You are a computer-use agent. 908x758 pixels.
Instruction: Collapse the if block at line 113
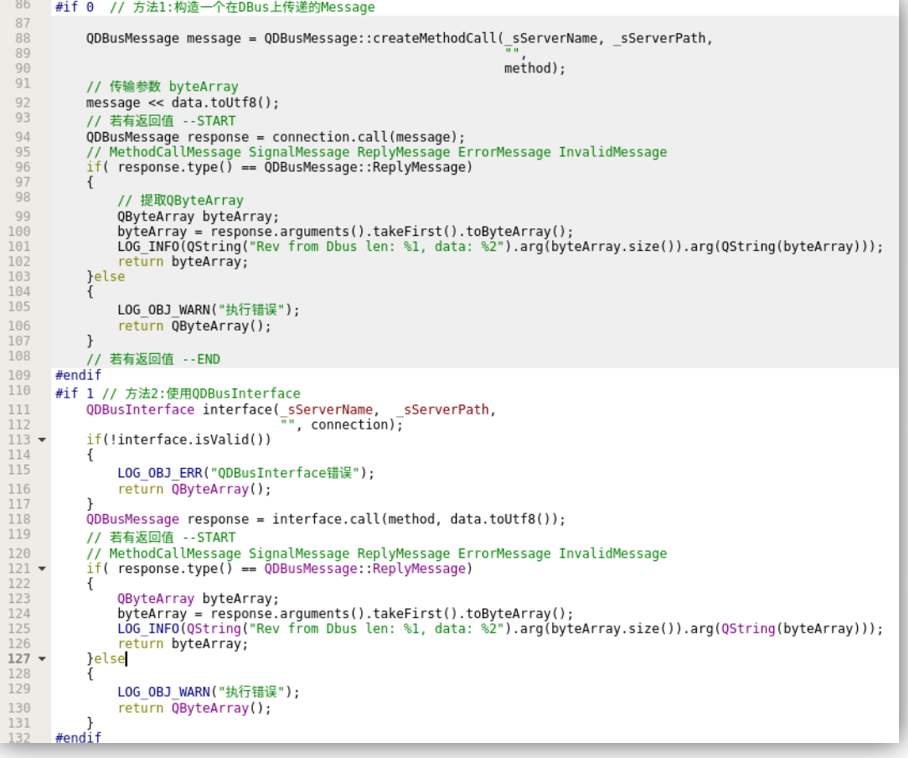click(x=40, y=439)
